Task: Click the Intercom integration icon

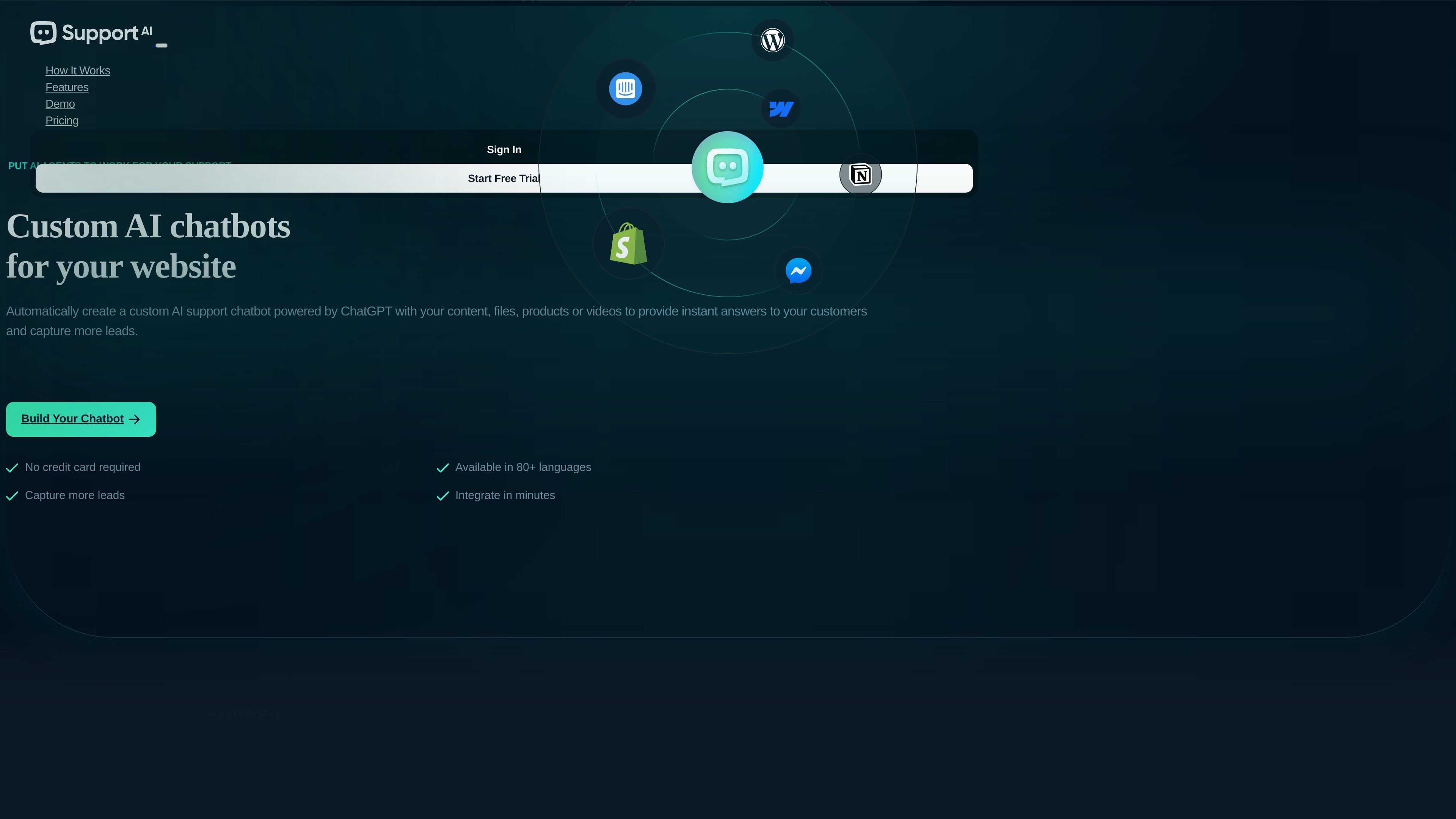Action: click(625, 89)
